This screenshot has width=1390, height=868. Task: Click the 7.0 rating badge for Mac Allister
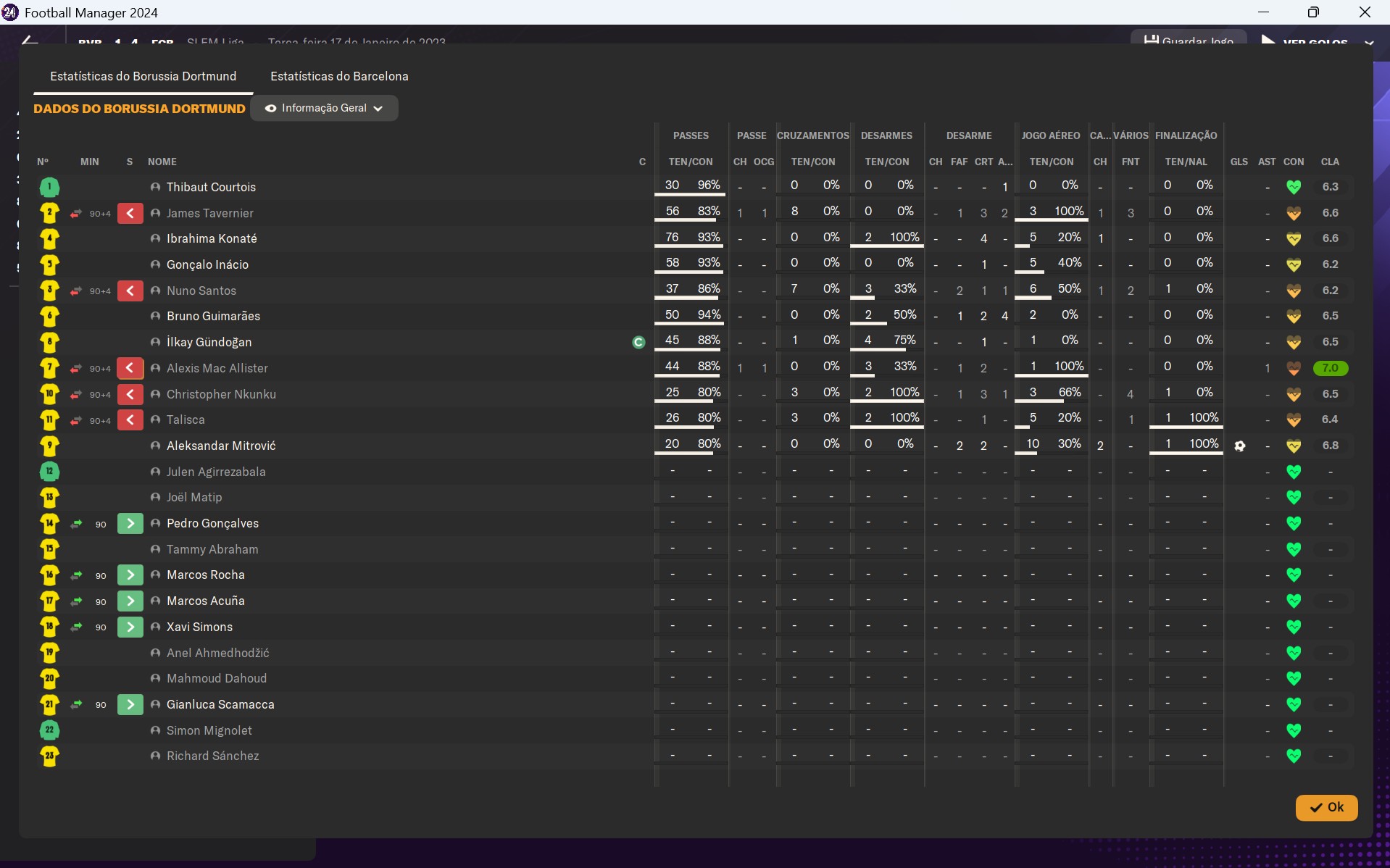[x=1331, y=369]
